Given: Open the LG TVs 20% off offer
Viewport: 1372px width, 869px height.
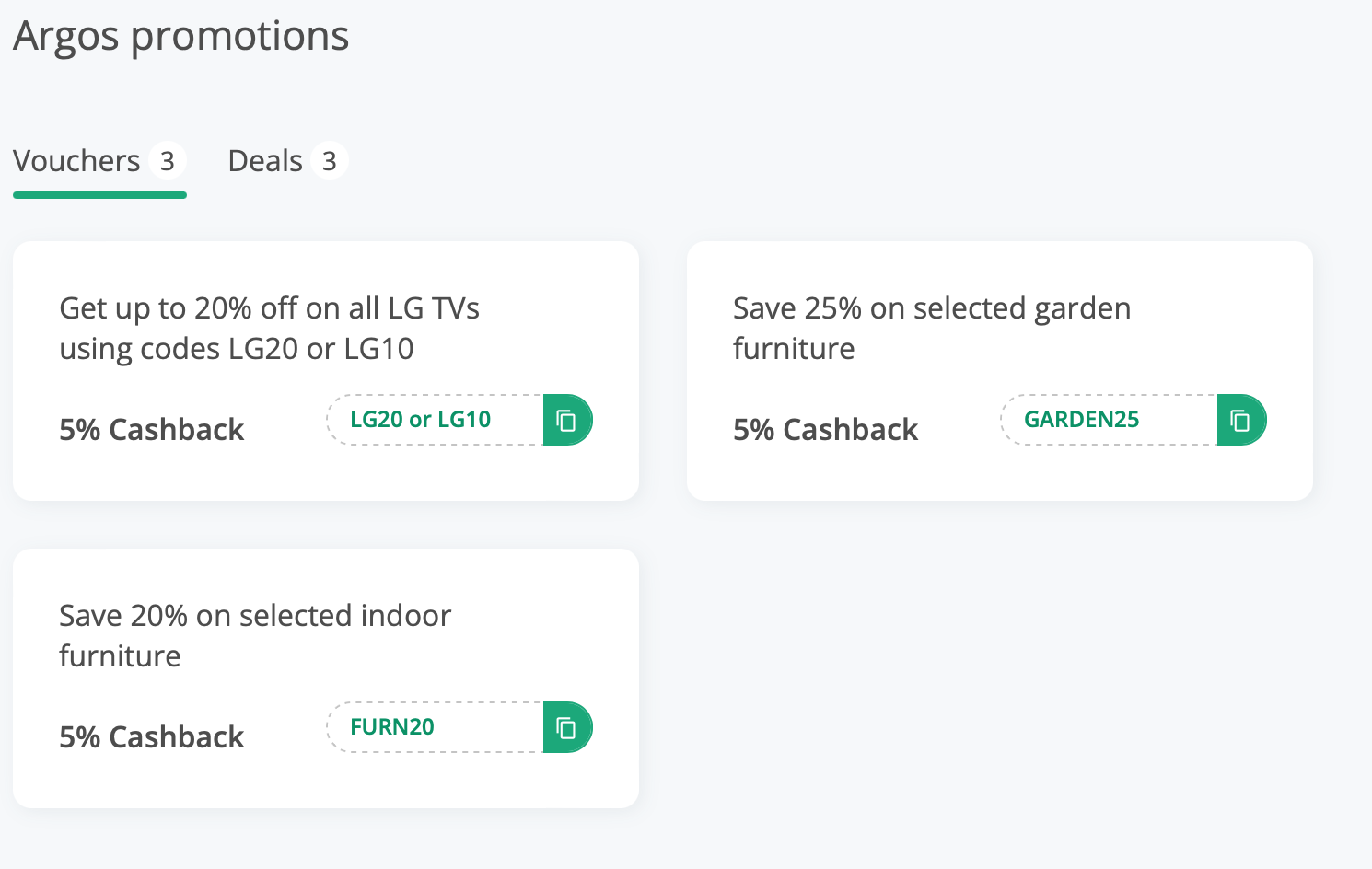Looking at the screenshot, I should (x=269, y=329).
